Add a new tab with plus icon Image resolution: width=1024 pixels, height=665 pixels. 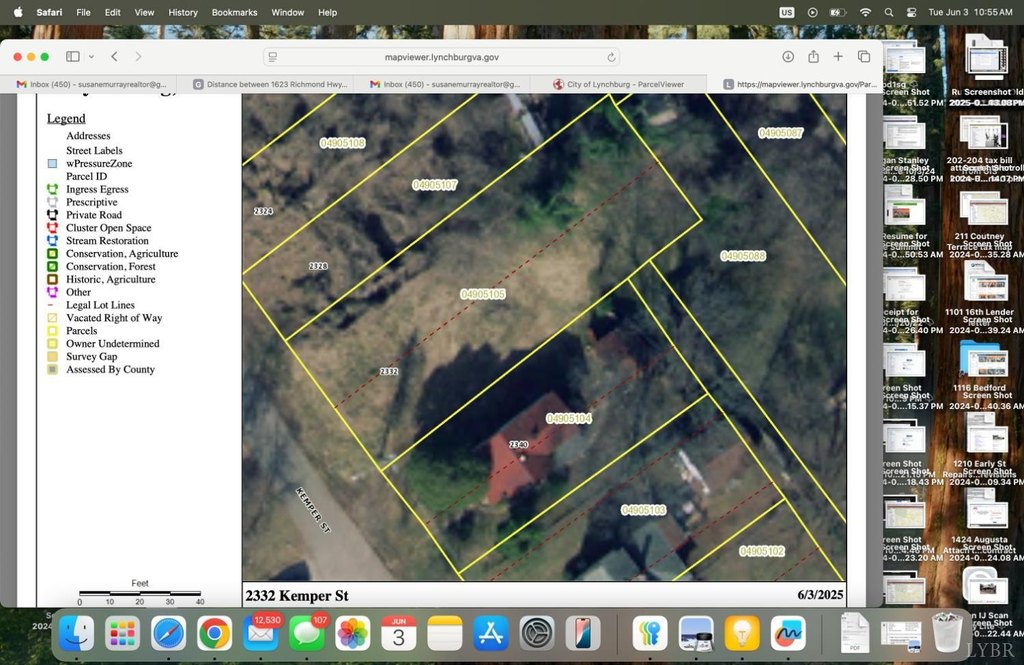(x=838, y=57)
